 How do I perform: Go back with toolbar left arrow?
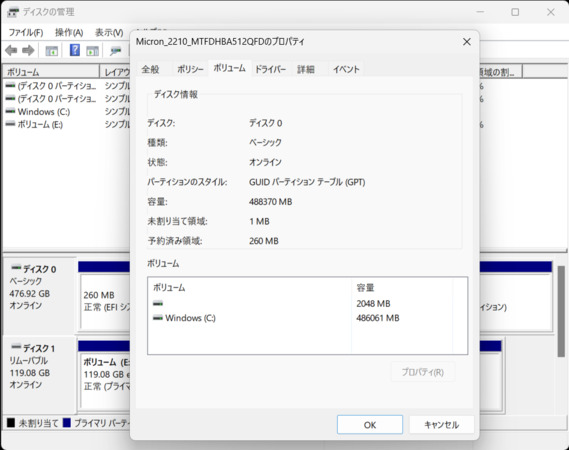(x=11, y=50)
